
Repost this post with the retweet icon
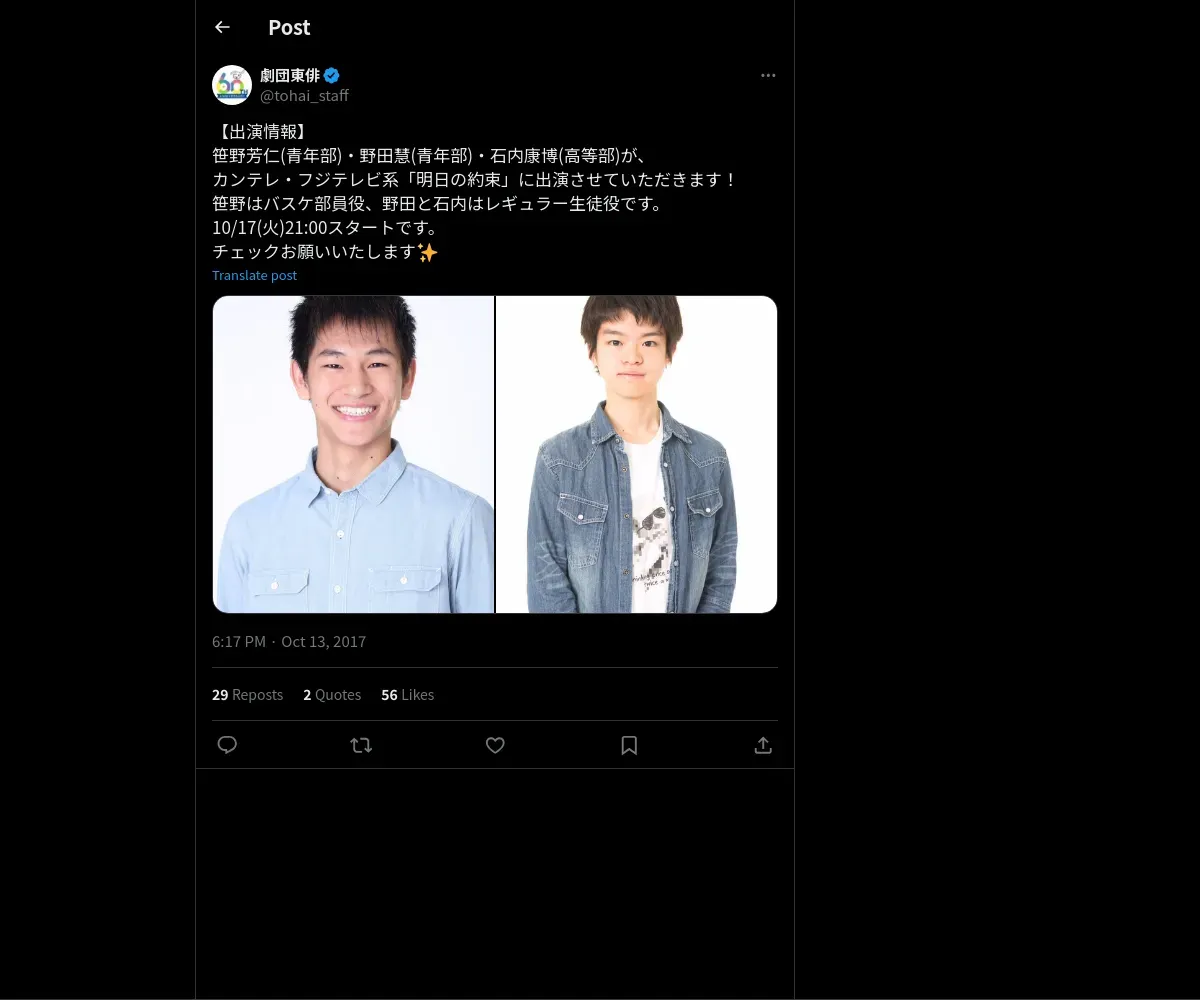tap(361, 745)
